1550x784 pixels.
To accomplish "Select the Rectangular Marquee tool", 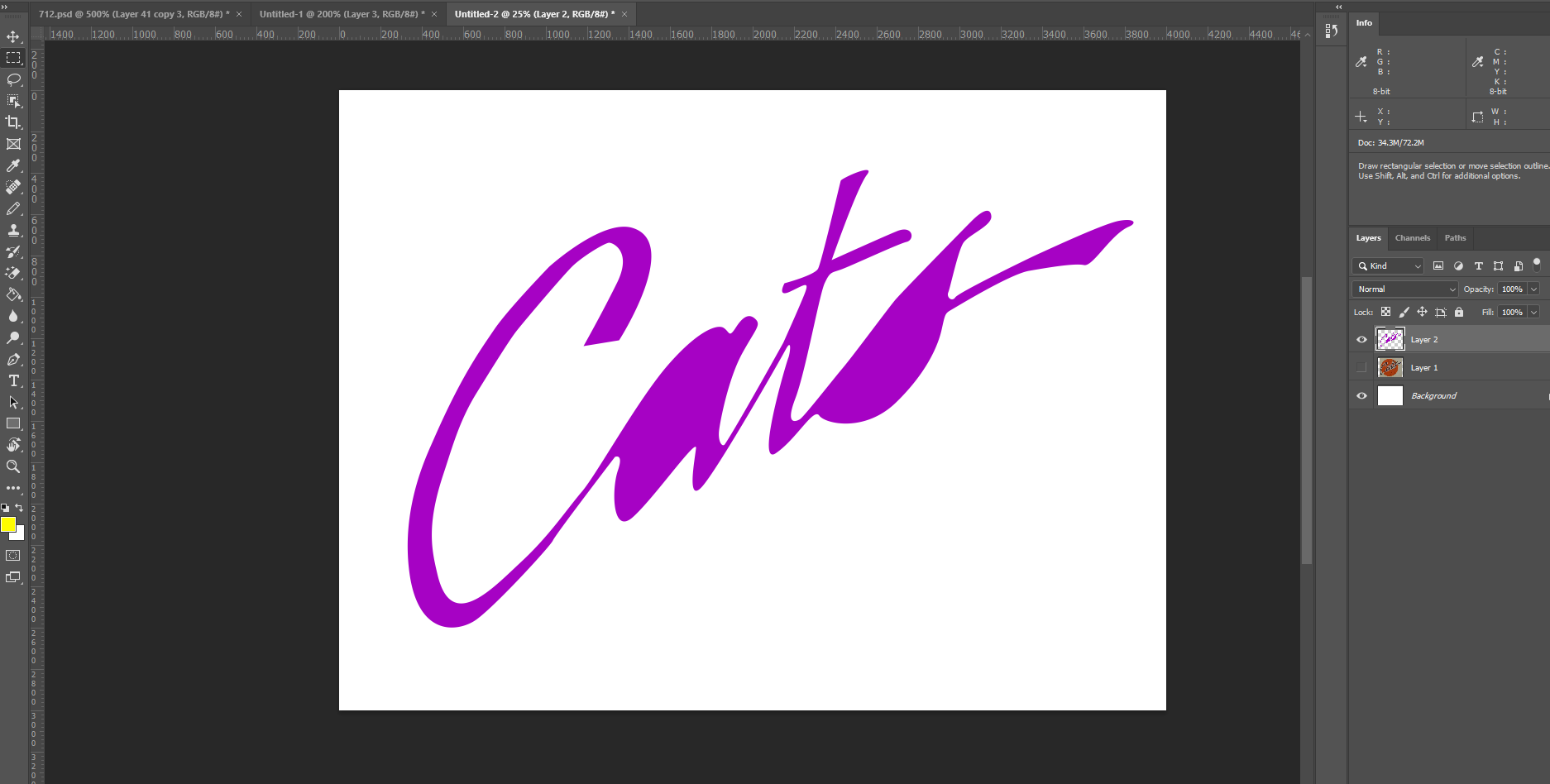I will pos(13,58).
